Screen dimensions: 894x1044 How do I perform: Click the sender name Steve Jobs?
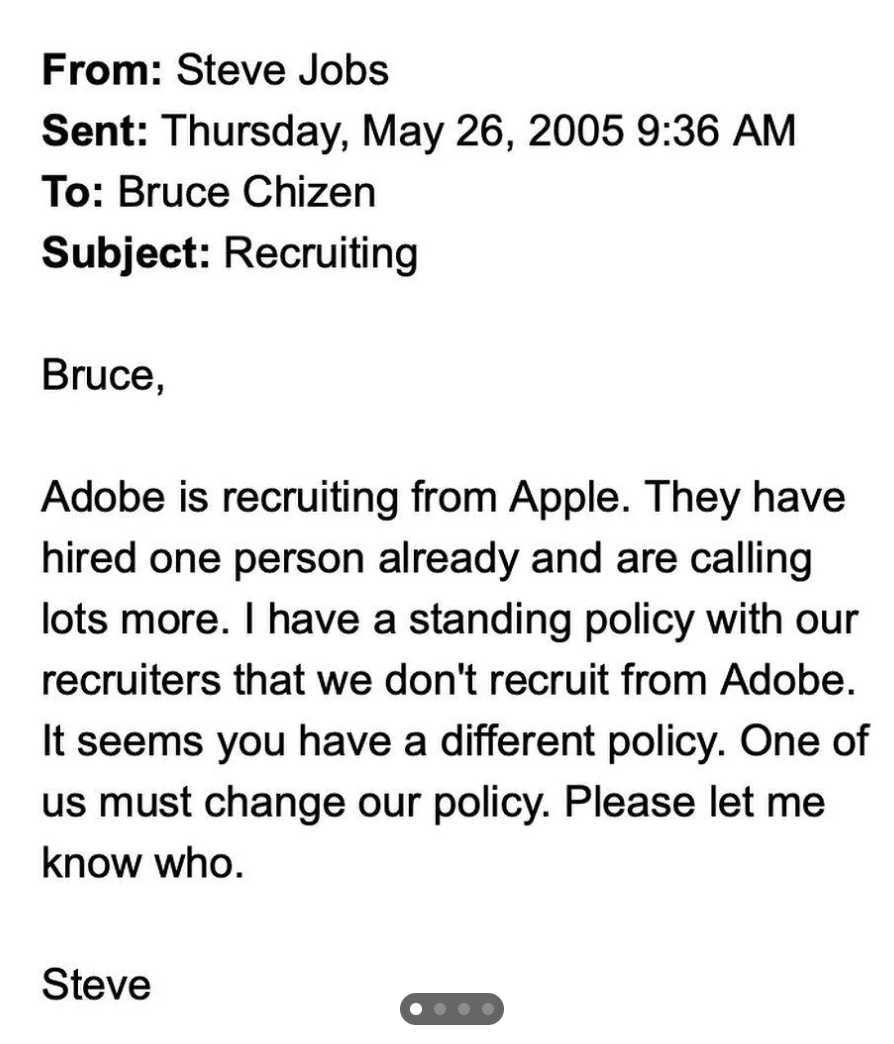click(x=282, y=70)
